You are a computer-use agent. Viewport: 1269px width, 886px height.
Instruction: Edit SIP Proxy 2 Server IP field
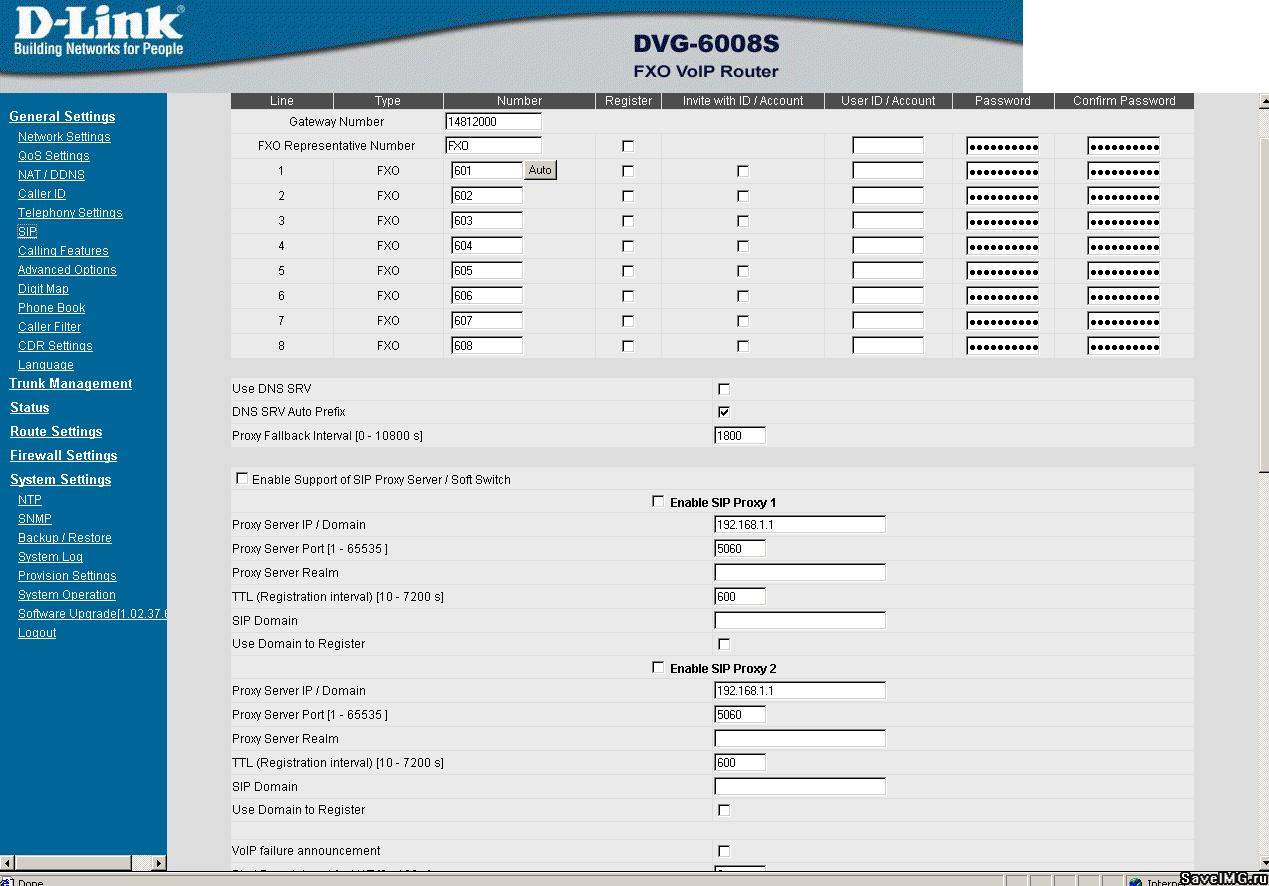coord(800,691)
